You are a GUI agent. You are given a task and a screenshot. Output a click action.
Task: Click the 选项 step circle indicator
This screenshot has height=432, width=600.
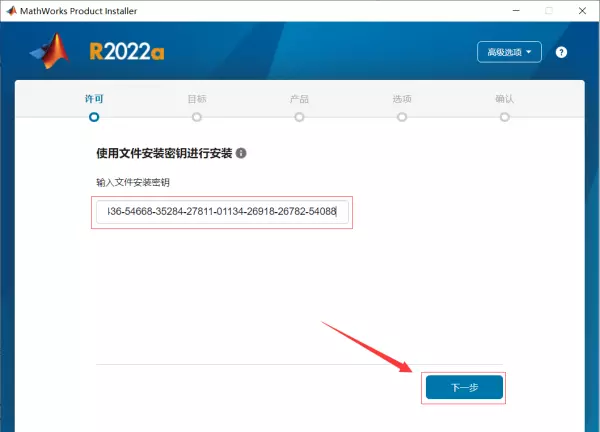coord(402,117)
